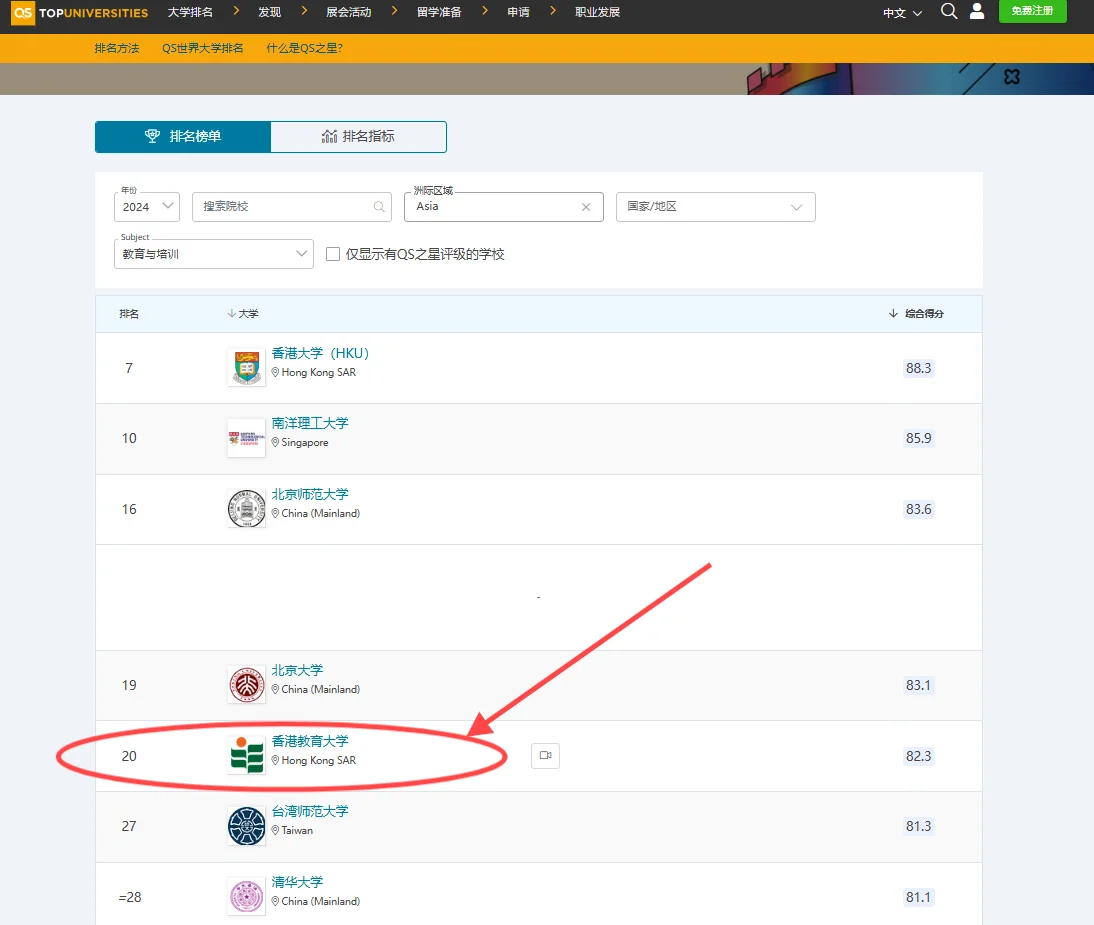Click the magnifier inside 搜索院校 field
The width and height of the screenshot is (1094, 925).
click(x=379, y=206)
